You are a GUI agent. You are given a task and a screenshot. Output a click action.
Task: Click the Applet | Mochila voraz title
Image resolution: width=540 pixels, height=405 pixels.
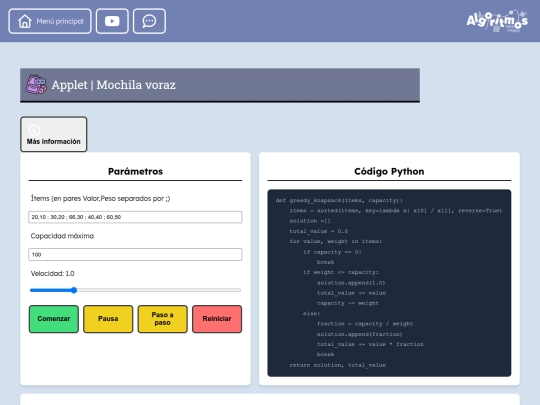pos(114,85)
